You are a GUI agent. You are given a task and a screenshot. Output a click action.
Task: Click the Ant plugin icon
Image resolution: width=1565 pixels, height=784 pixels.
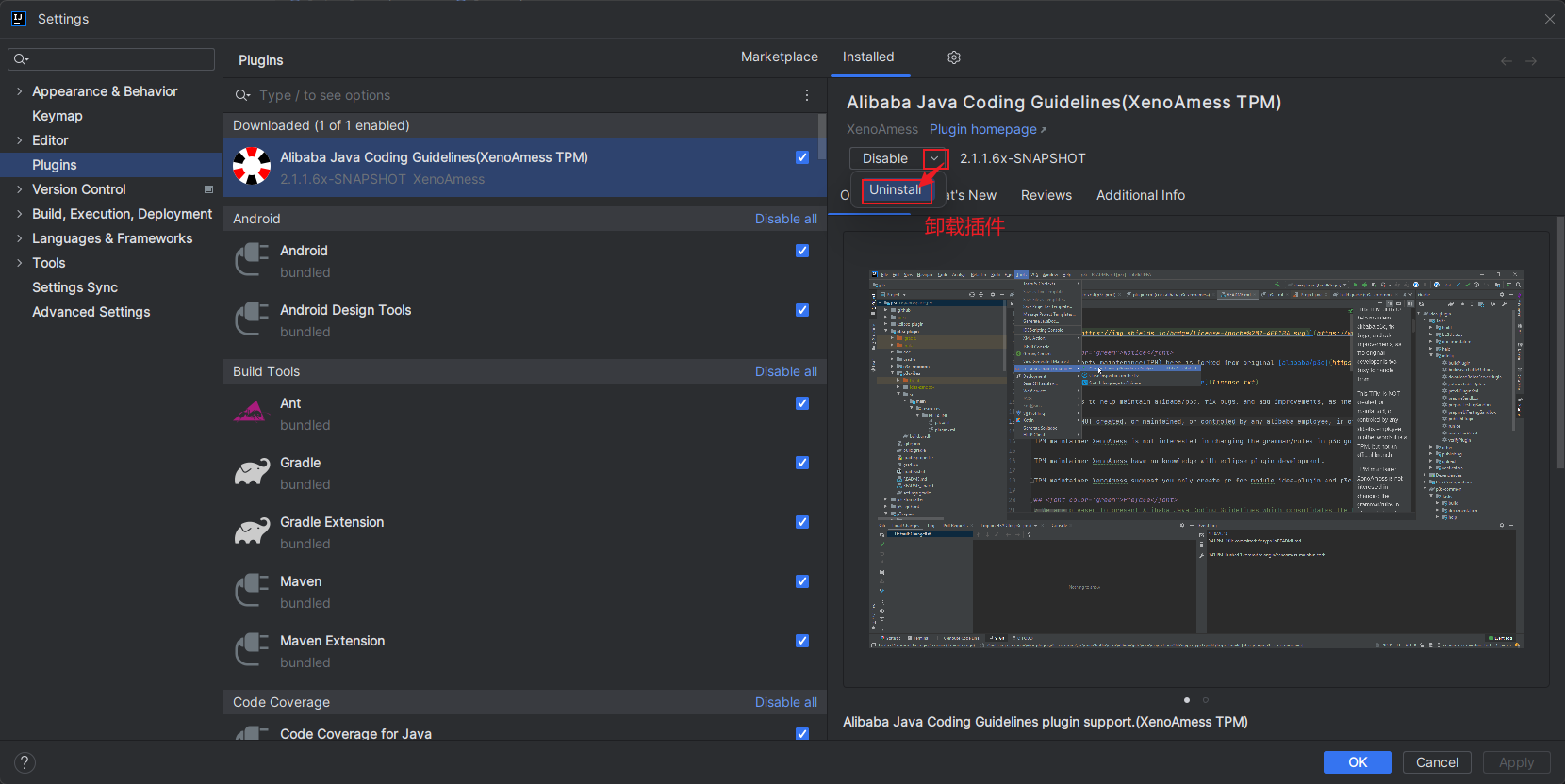click(x=252, y=413)
